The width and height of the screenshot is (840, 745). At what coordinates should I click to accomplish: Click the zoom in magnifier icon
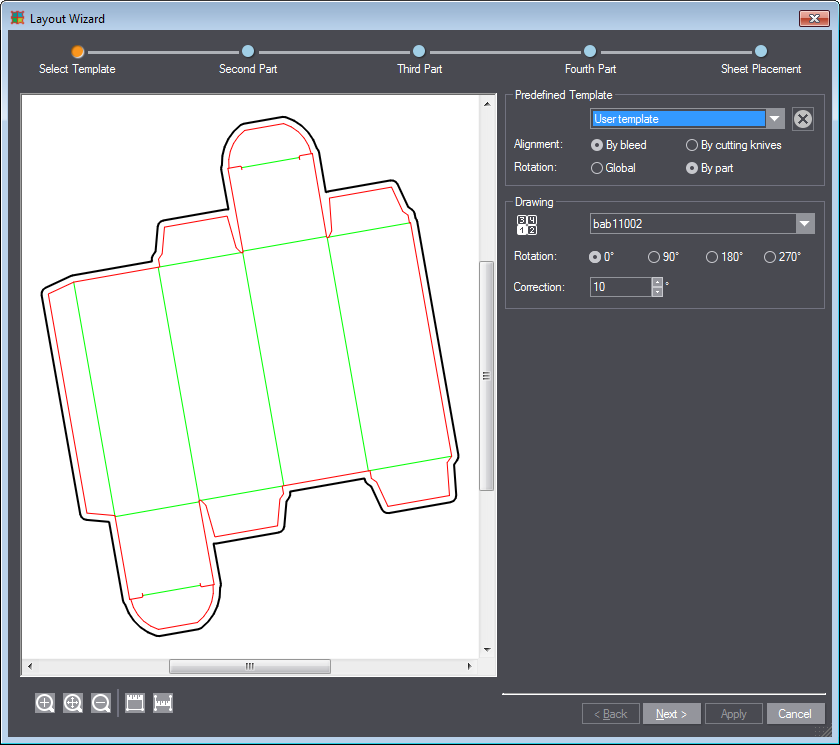coord(45,703)
